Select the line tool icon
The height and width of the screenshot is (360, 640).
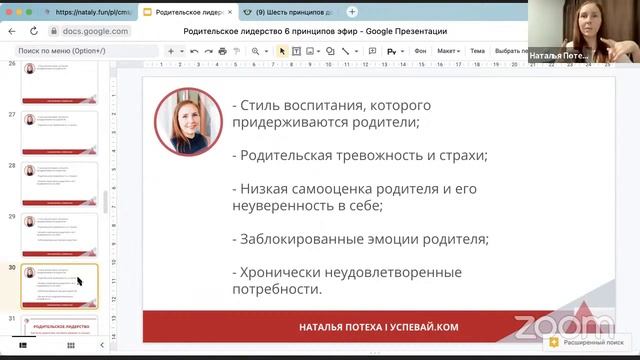[346, 51]
